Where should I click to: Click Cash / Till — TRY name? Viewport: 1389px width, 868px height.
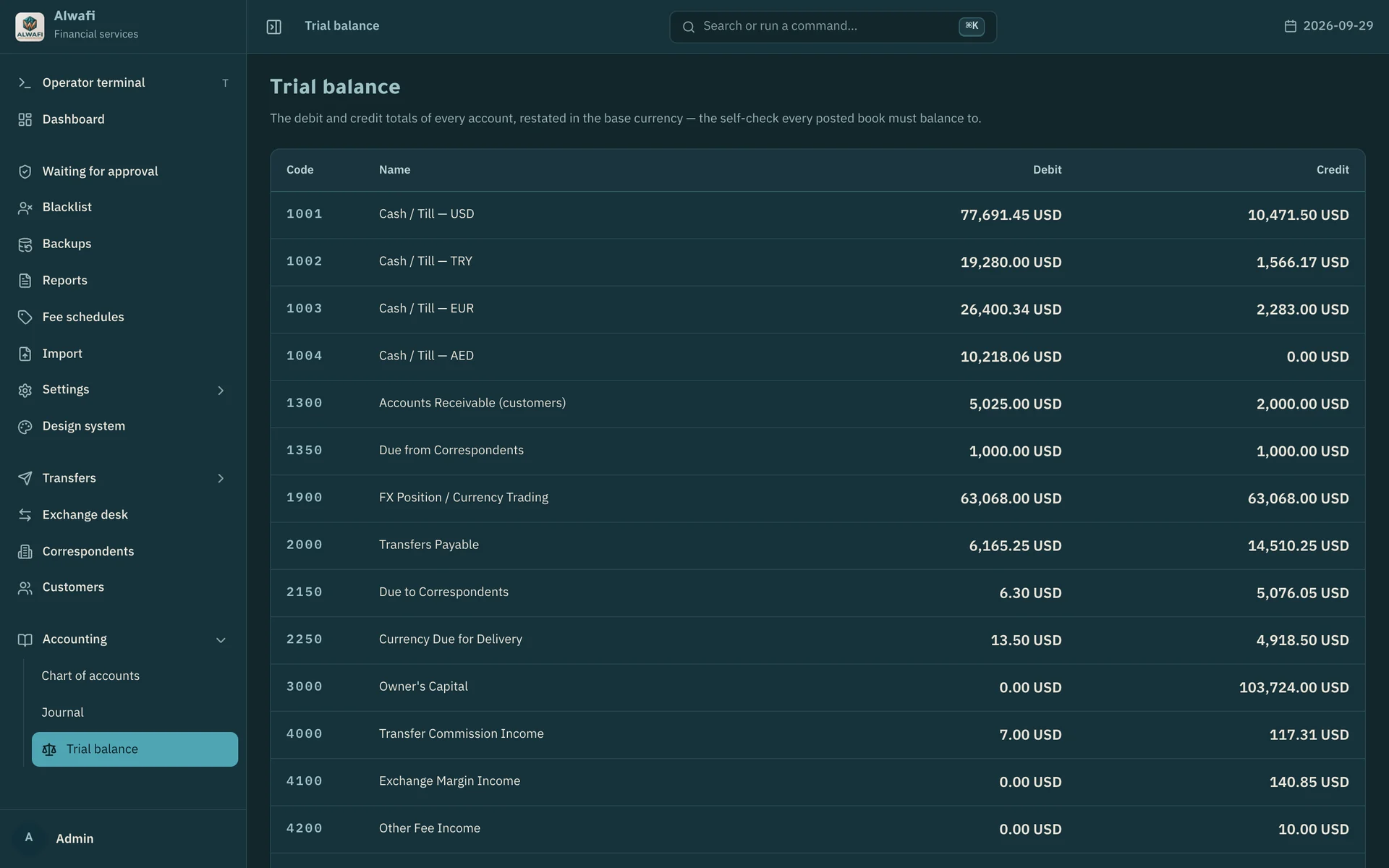pyautogui.click(x=425, y=261)
